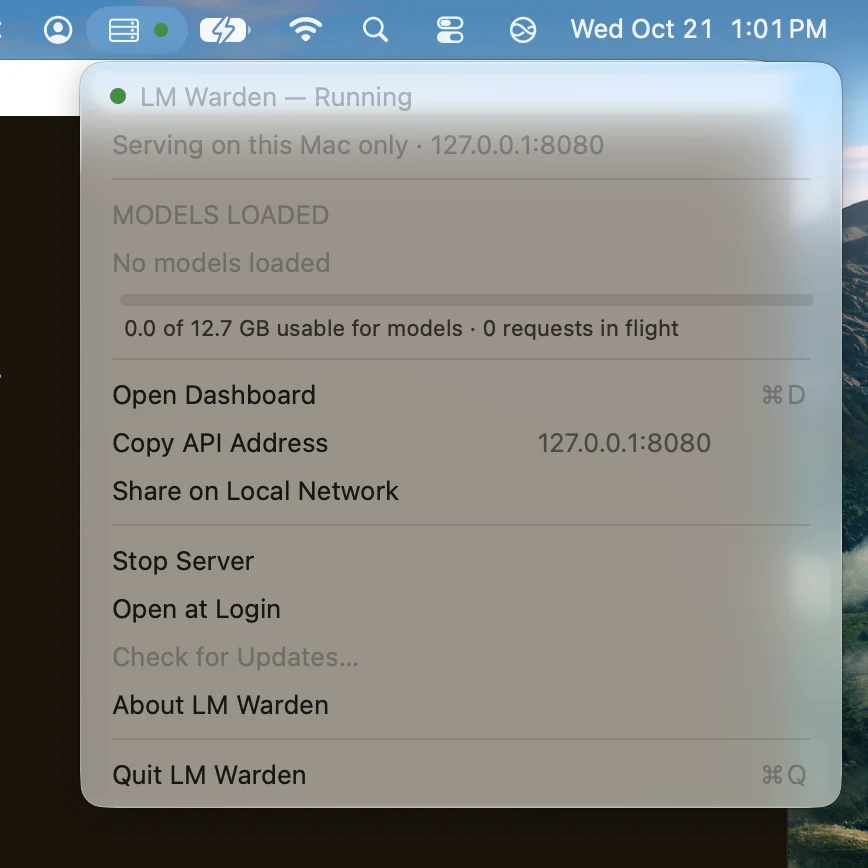Open the battery charging status icon
Screen dimensions: 868x868
(225, 30)
